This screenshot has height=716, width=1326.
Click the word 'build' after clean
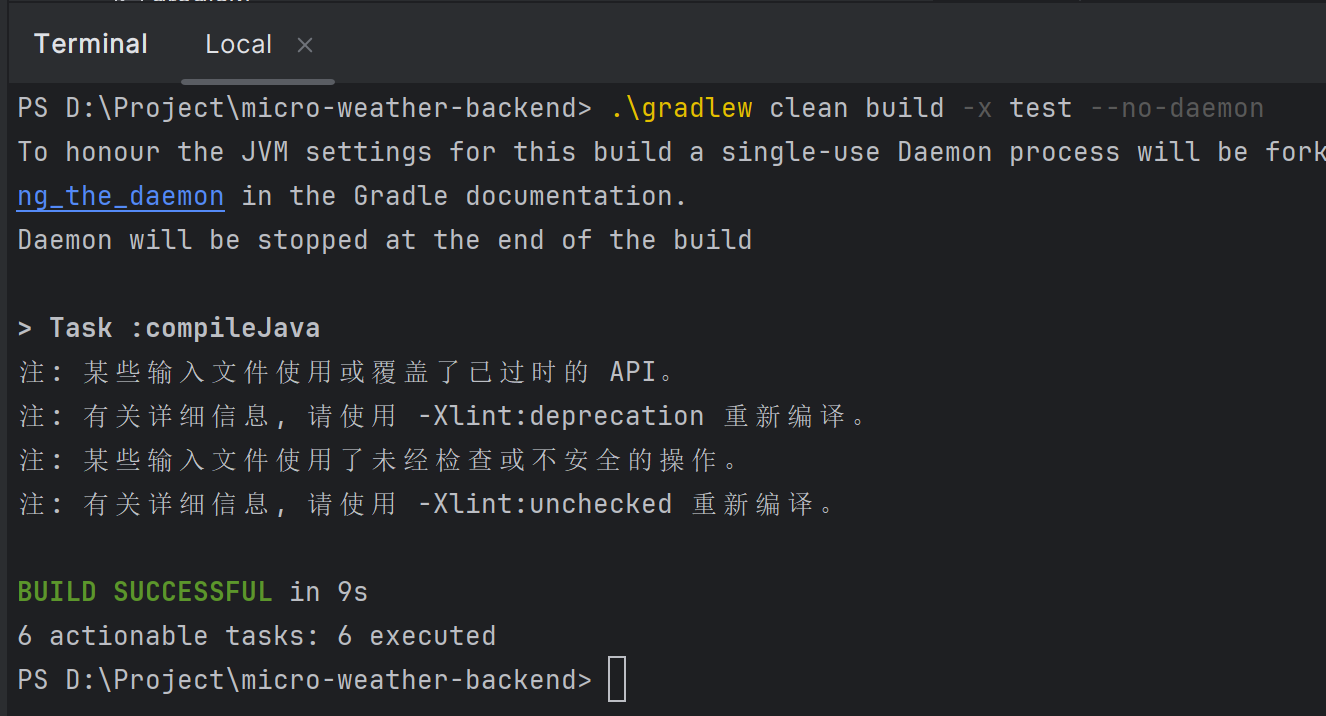click(904, 108)
